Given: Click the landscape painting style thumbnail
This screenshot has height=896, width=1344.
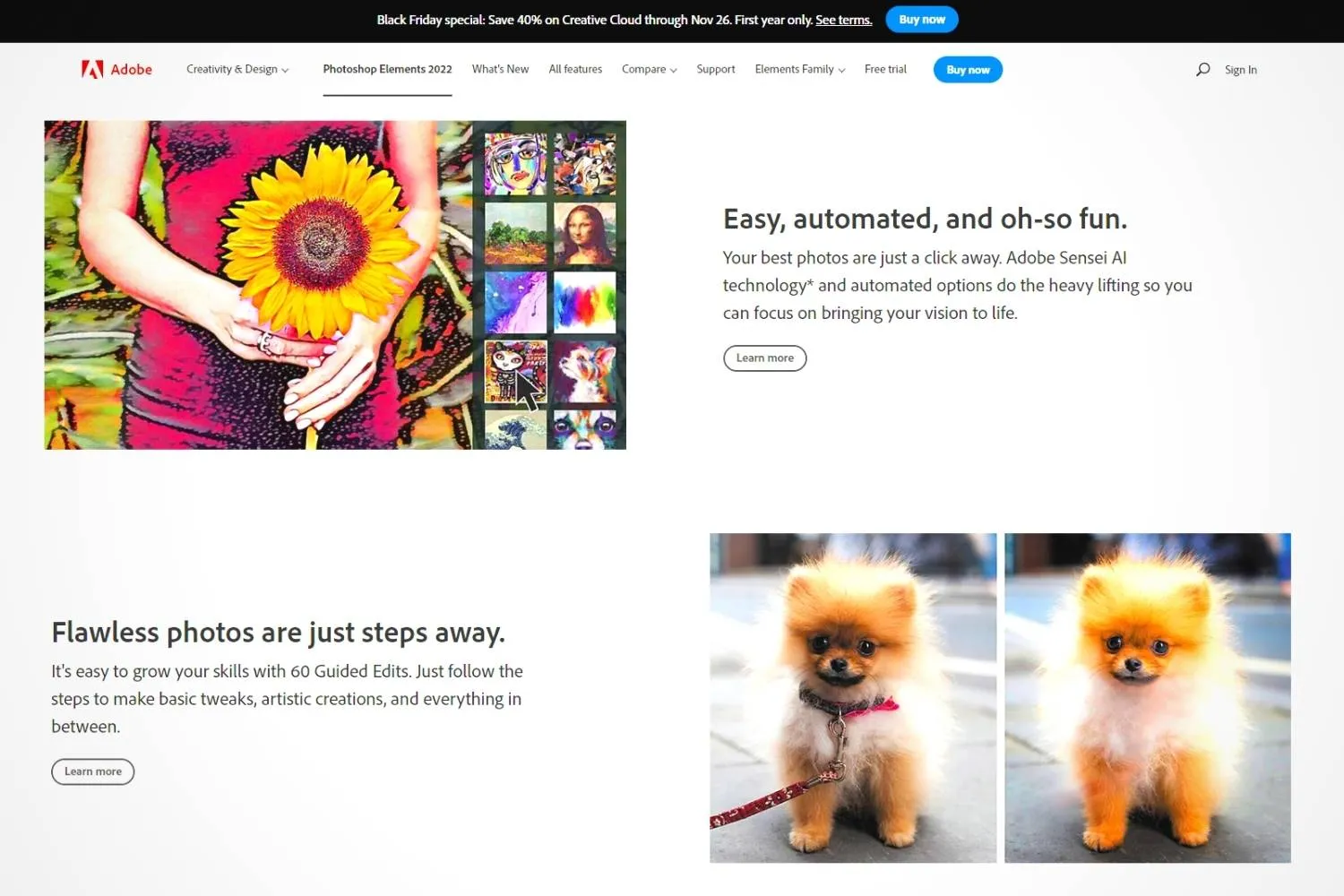Looking at the screenshot, I should (x=515, y=234).
